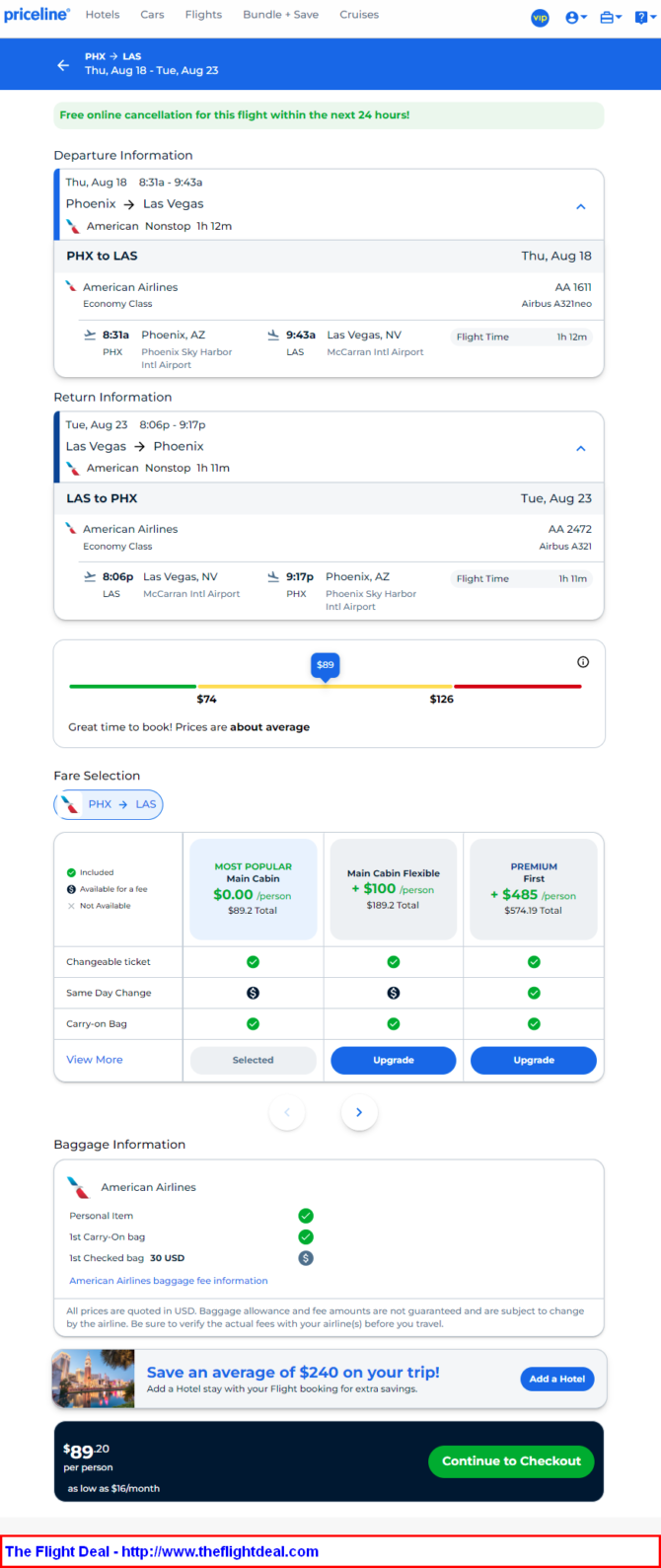
Task: Collapse the return flight details
Action: (x=581, y=448)
